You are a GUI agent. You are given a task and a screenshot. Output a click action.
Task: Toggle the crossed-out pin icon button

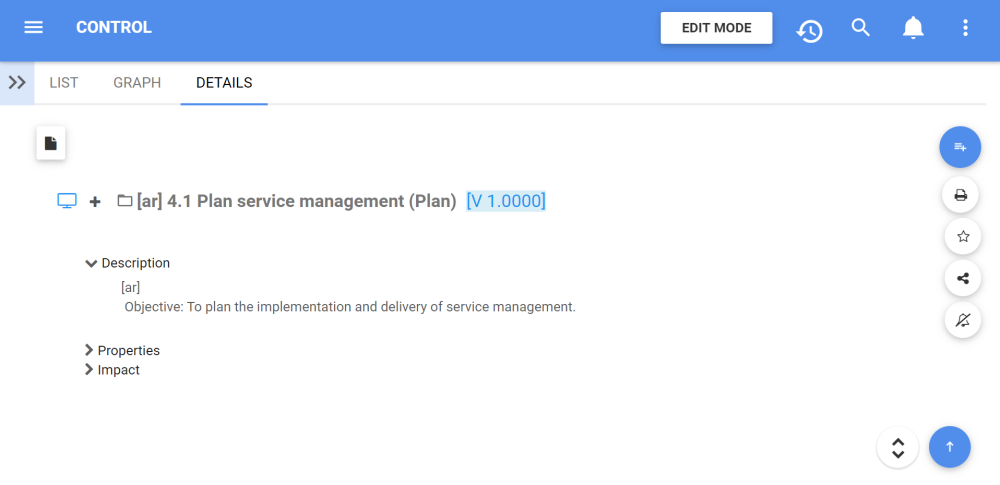click(x=962, y=320)
